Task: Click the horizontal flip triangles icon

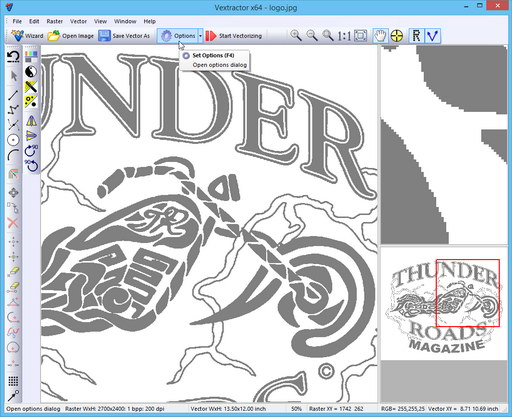Action: tap(31, 120)
